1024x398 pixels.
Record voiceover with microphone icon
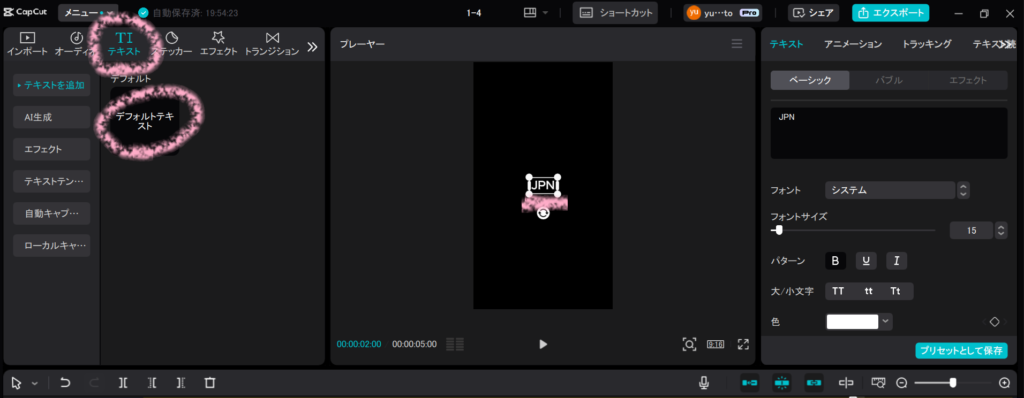pos(704,383)
